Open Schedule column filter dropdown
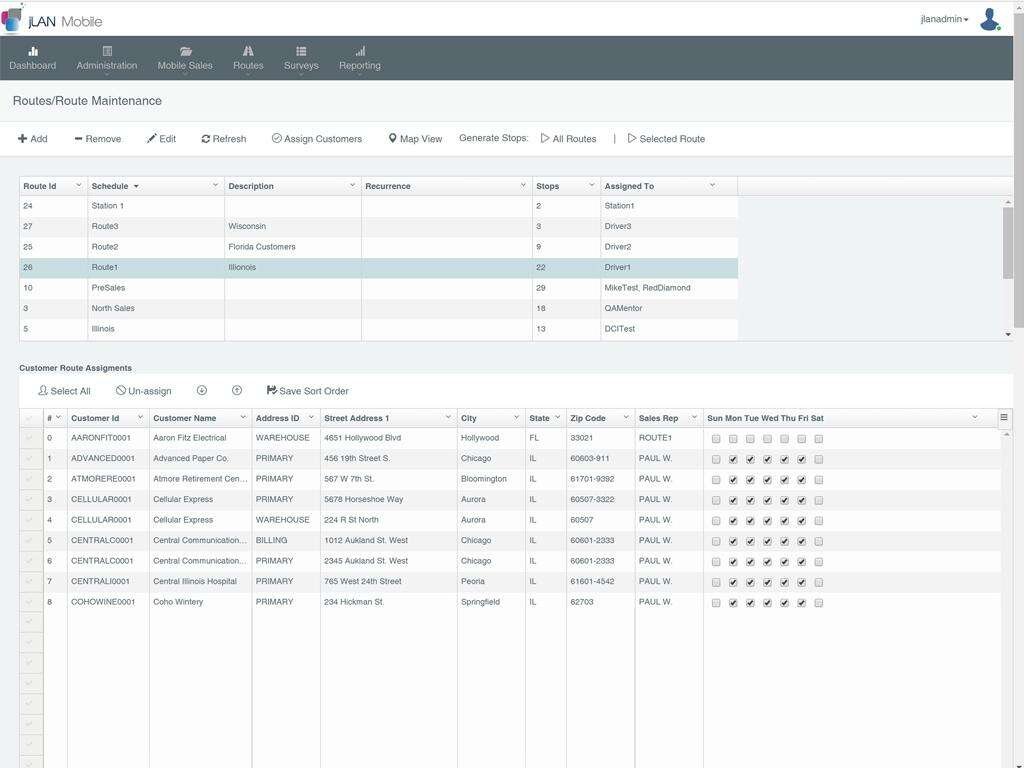 (215, 185)
